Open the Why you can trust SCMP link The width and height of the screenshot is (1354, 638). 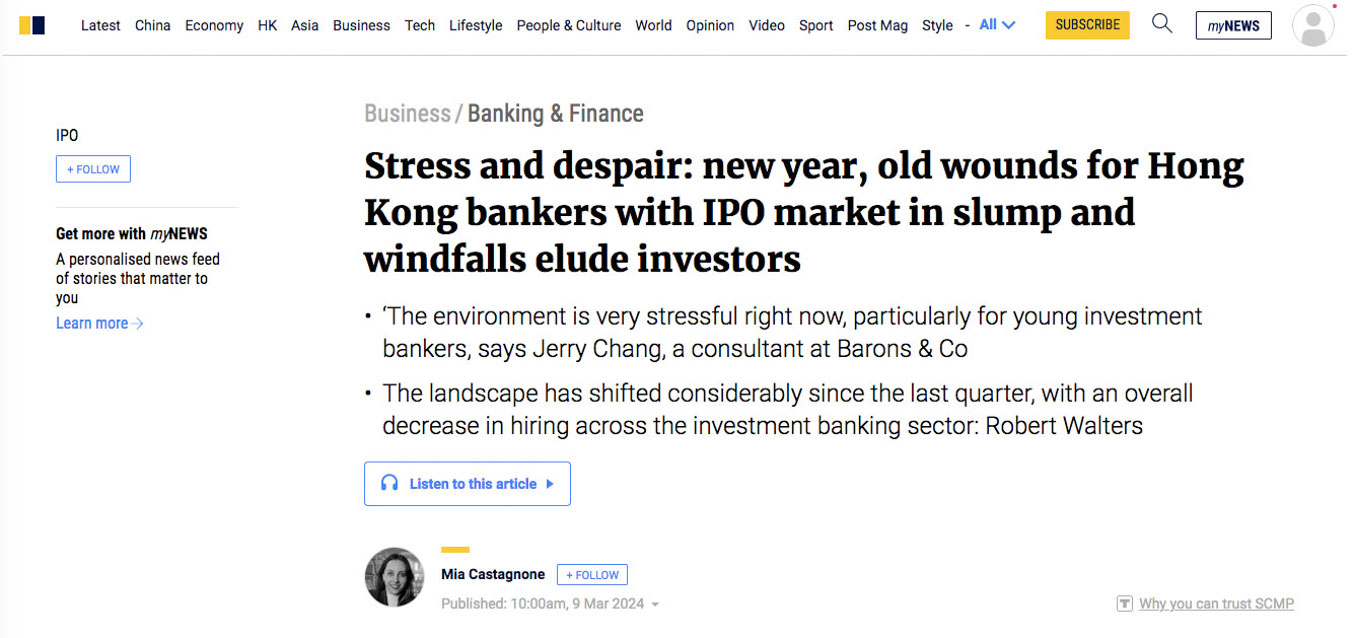tap(1216, 604)
